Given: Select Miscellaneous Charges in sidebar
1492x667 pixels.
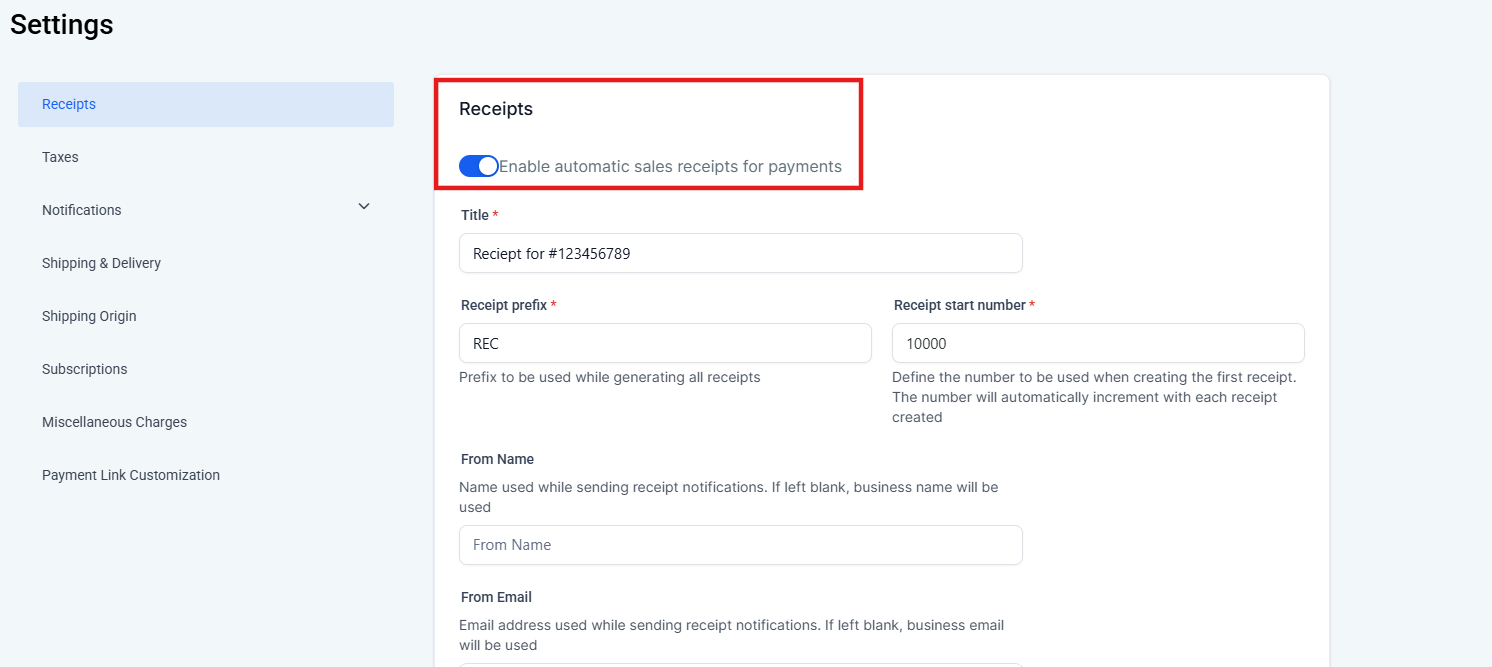Looking at the screenshot, I should click(x=114, y=422).
